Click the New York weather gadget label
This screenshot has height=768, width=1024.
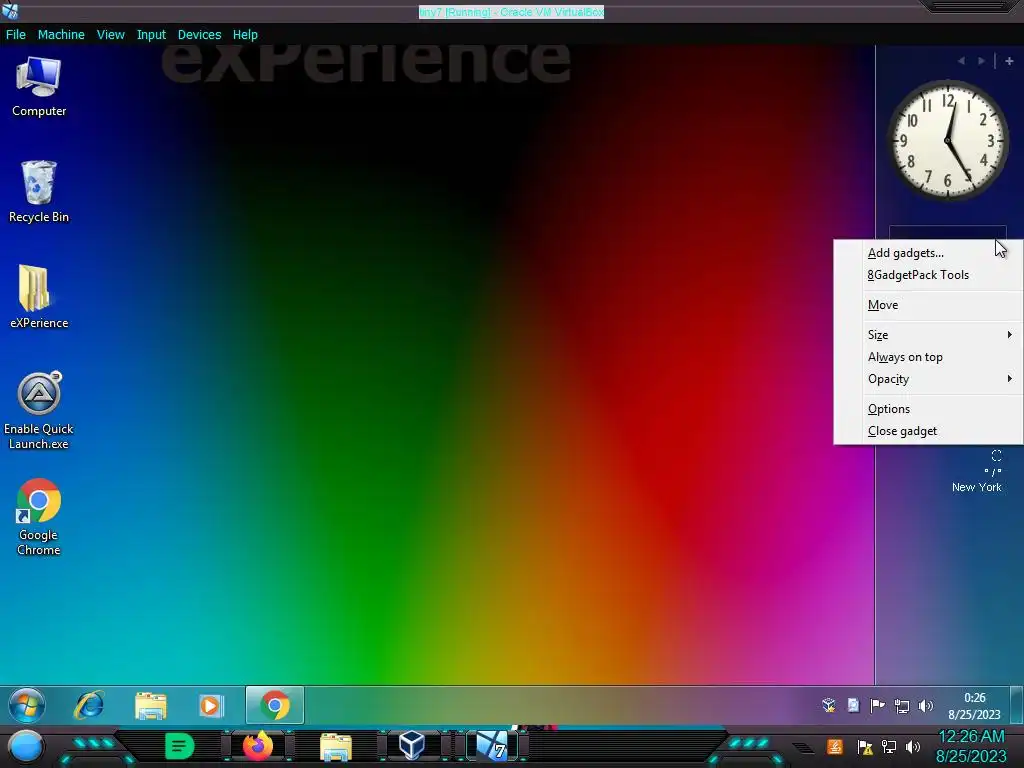[x=976, y=487]
